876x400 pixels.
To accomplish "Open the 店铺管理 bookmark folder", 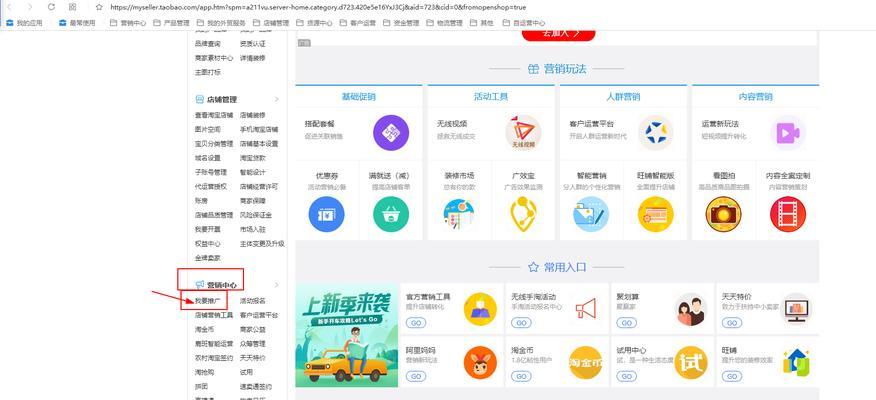I will [x=271, y=23].
